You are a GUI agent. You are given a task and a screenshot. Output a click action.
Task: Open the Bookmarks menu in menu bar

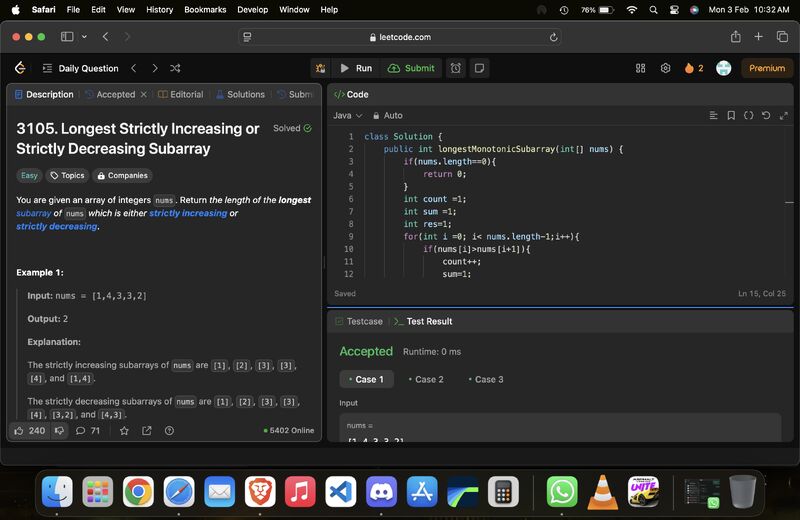(205, 10)
